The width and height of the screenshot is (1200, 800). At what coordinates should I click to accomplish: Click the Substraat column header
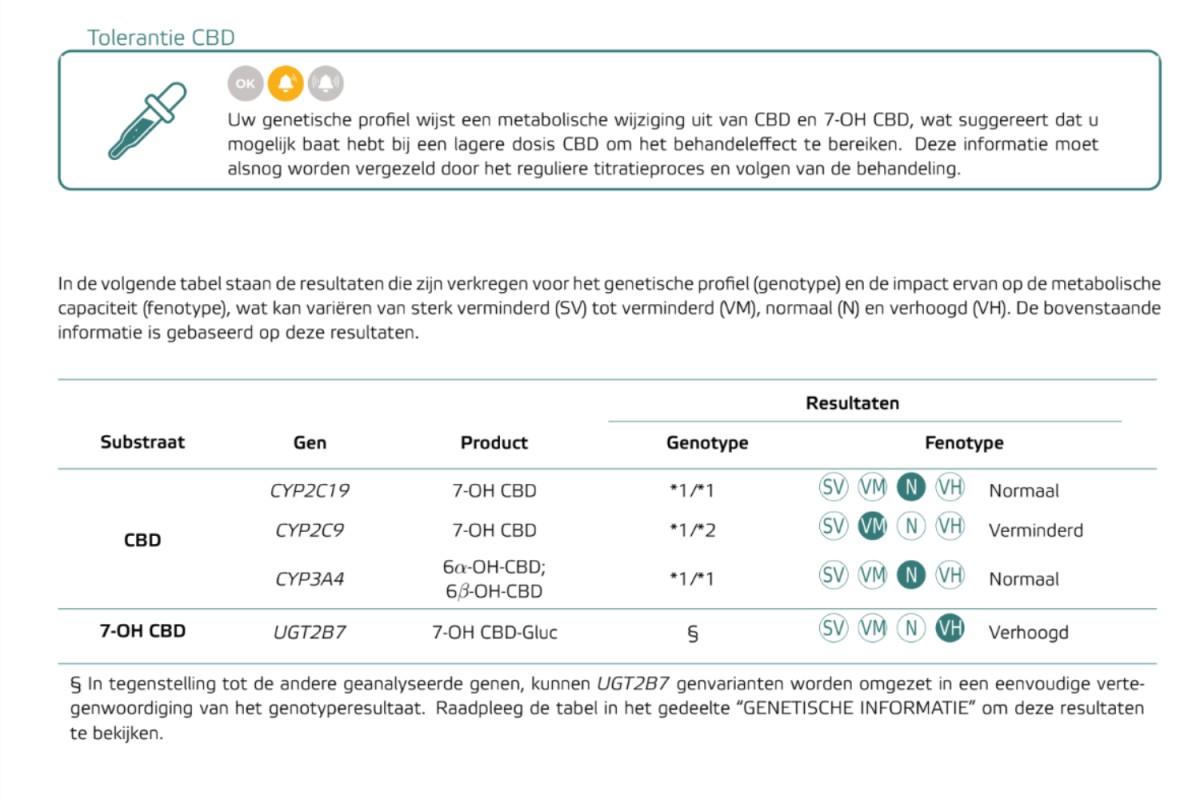(142, 441)
